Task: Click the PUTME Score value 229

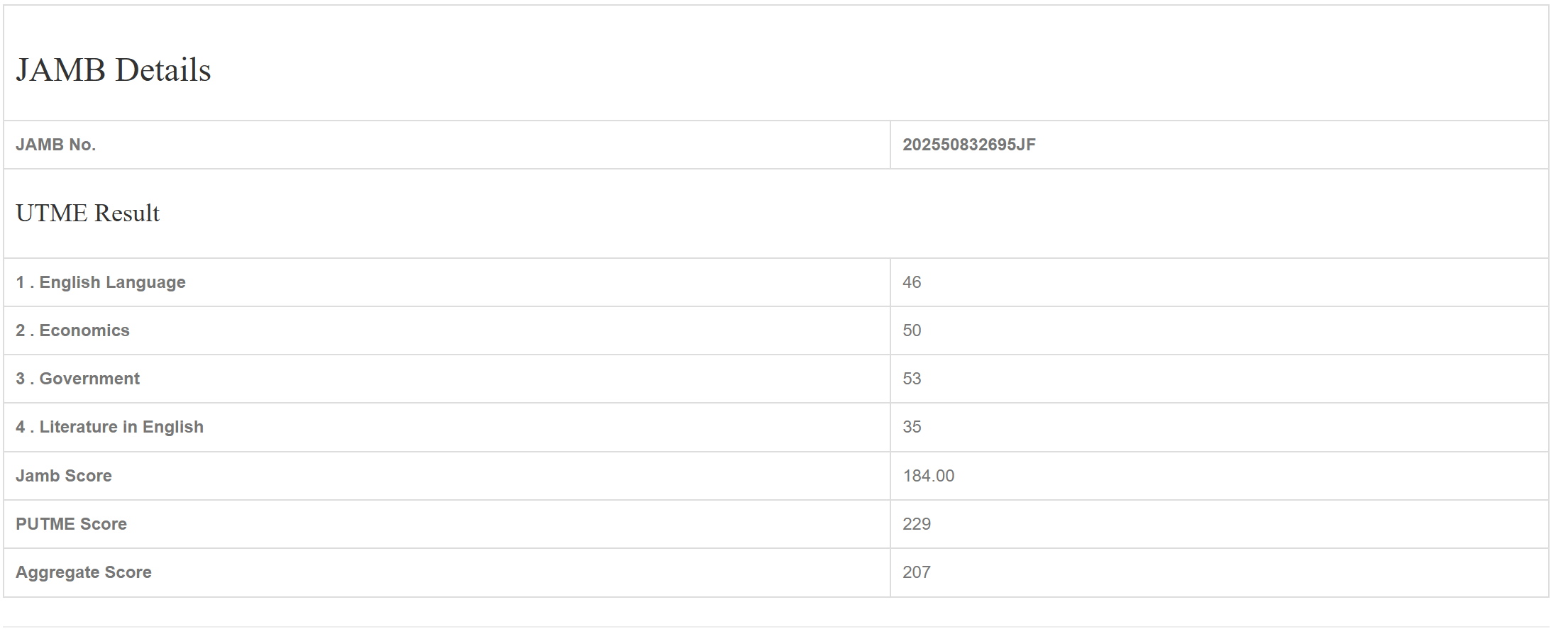Action: pos(916,524)
